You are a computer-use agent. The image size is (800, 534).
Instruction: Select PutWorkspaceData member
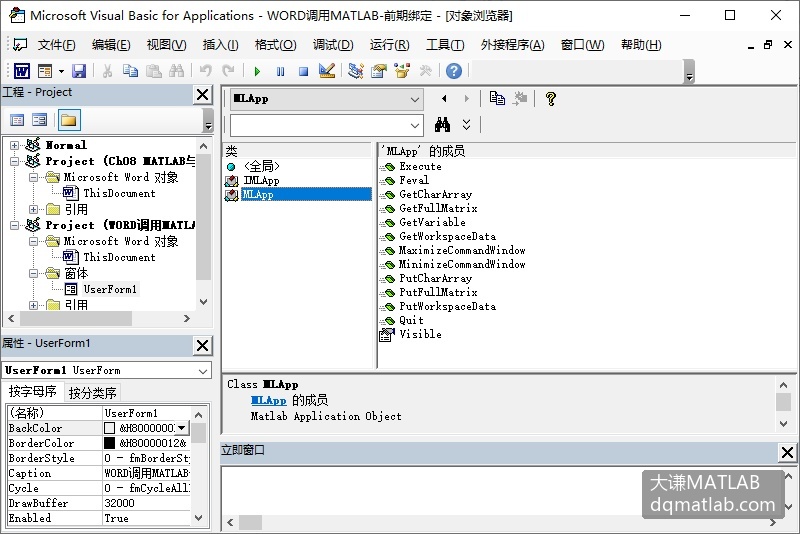point(447,306)
